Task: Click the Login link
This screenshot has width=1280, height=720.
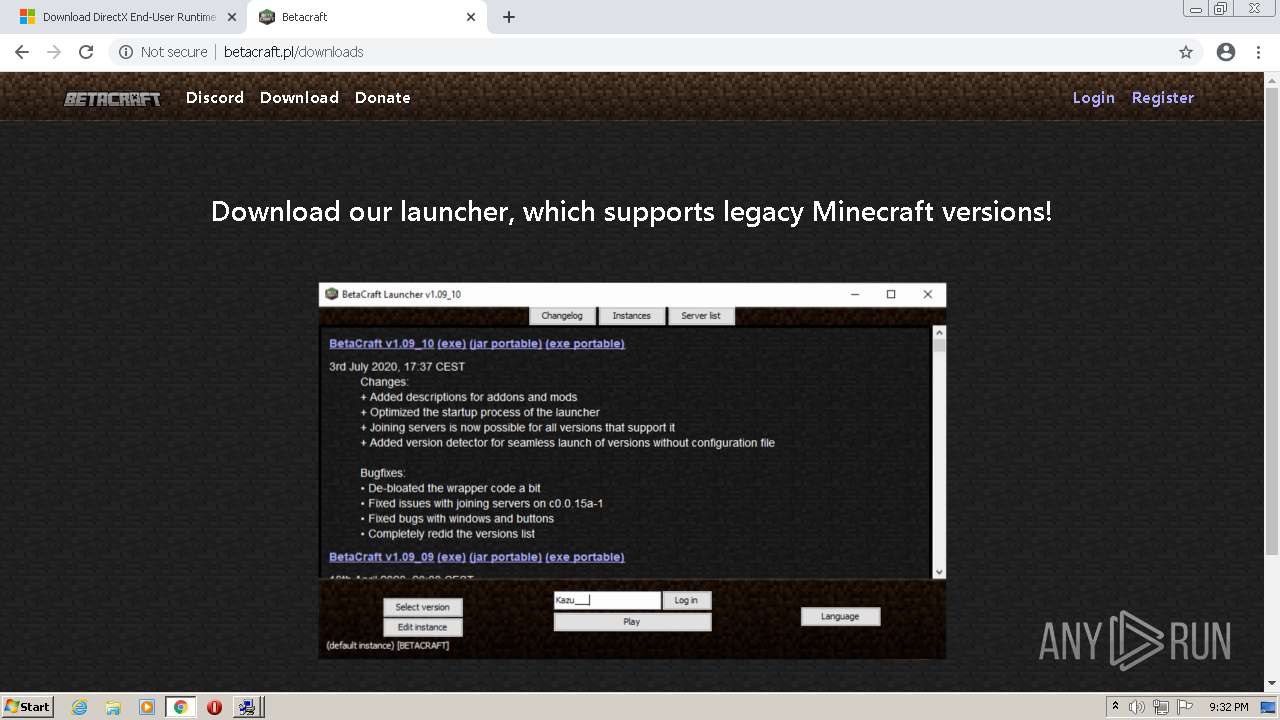Action: point(1094,97)
